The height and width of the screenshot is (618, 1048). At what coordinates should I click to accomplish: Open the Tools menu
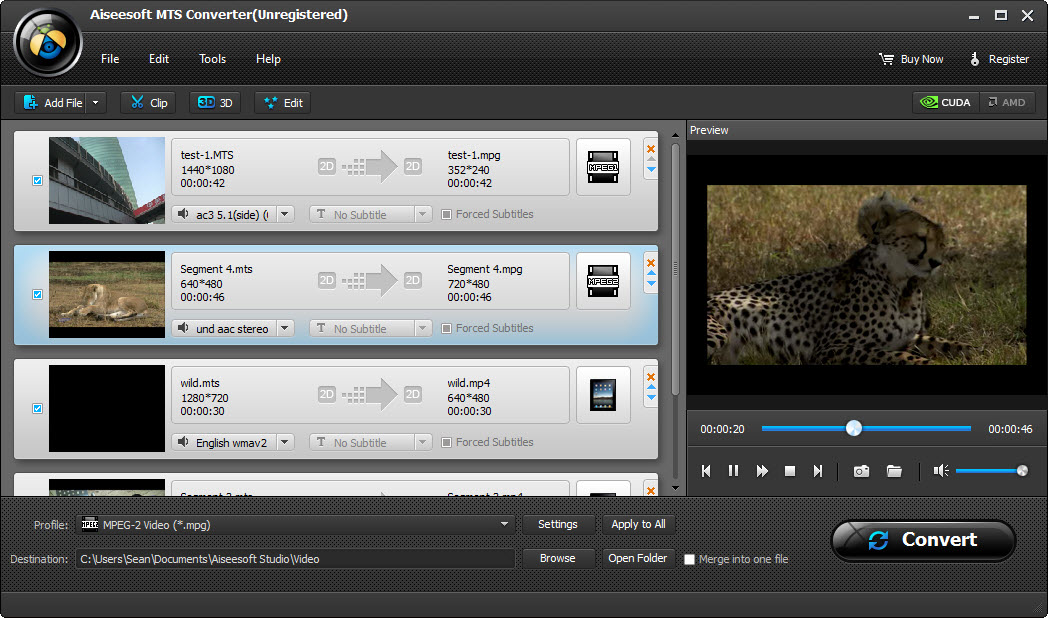(x=213, y=59)
